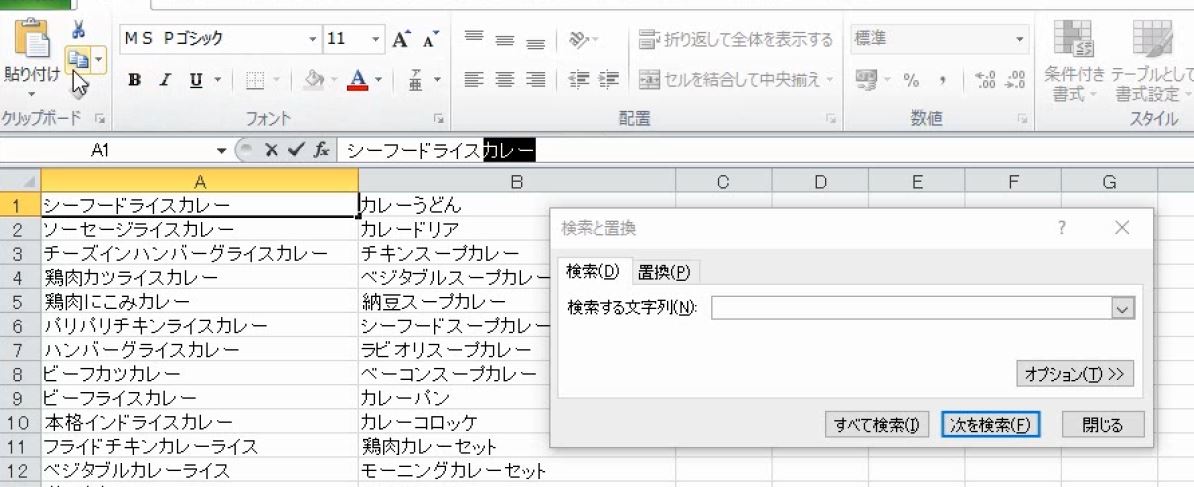Click the Decrease Font Size icon

(431, 40)
